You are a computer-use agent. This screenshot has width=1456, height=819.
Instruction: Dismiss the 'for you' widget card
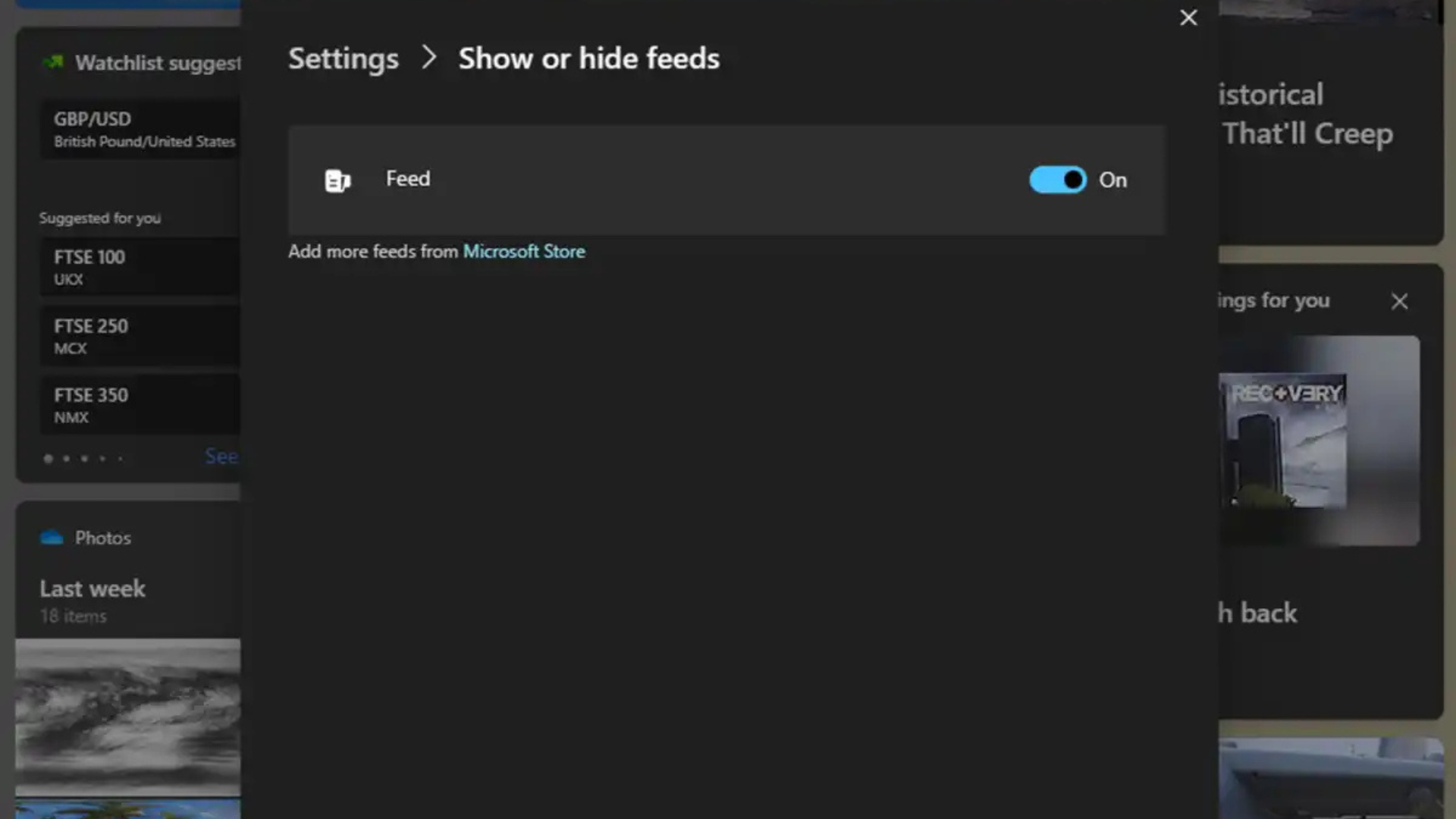tap(1399, 301)
